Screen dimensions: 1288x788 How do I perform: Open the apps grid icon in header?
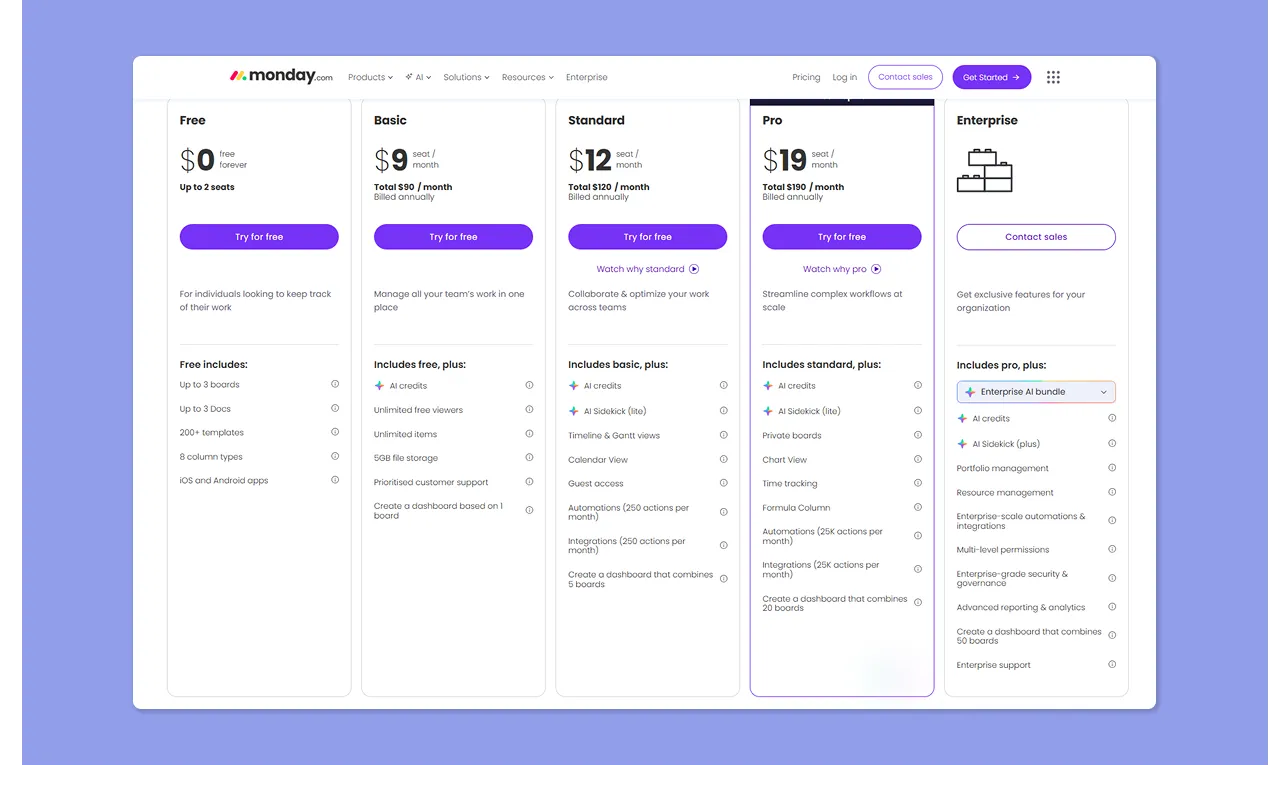(x=1053, y=77)
